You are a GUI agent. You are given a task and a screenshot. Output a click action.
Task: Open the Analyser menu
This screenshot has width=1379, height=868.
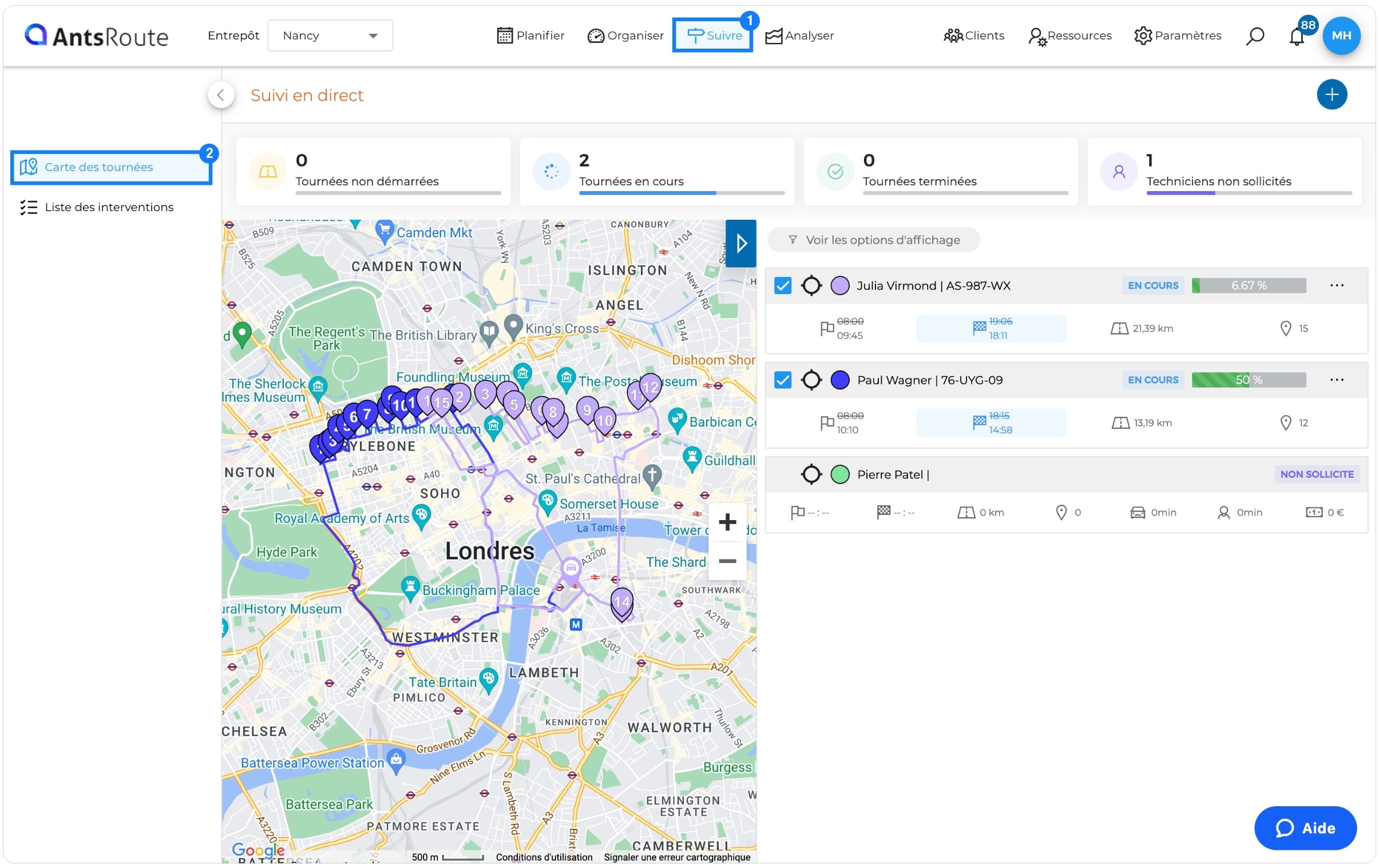[x=799, y=35]
